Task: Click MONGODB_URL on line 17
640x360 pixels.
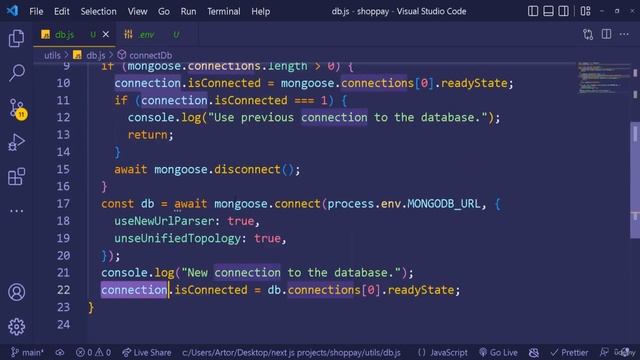Action: point(444,204)
